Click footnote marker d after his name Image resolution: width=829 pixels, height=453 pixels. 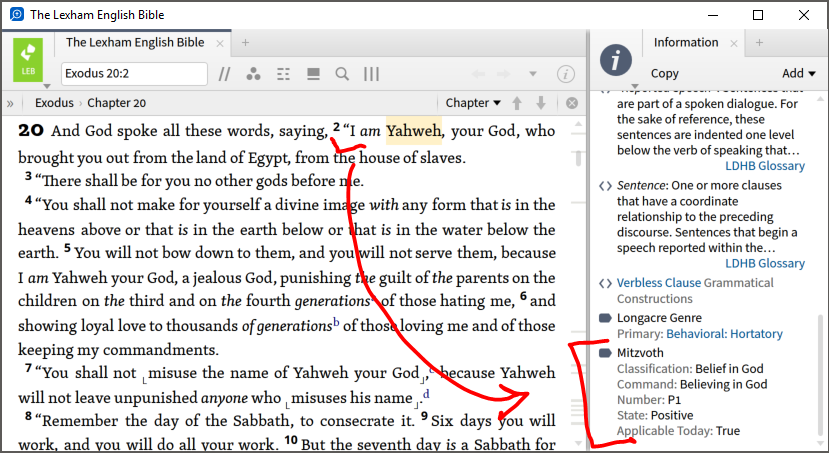click(x=426, y=394)
